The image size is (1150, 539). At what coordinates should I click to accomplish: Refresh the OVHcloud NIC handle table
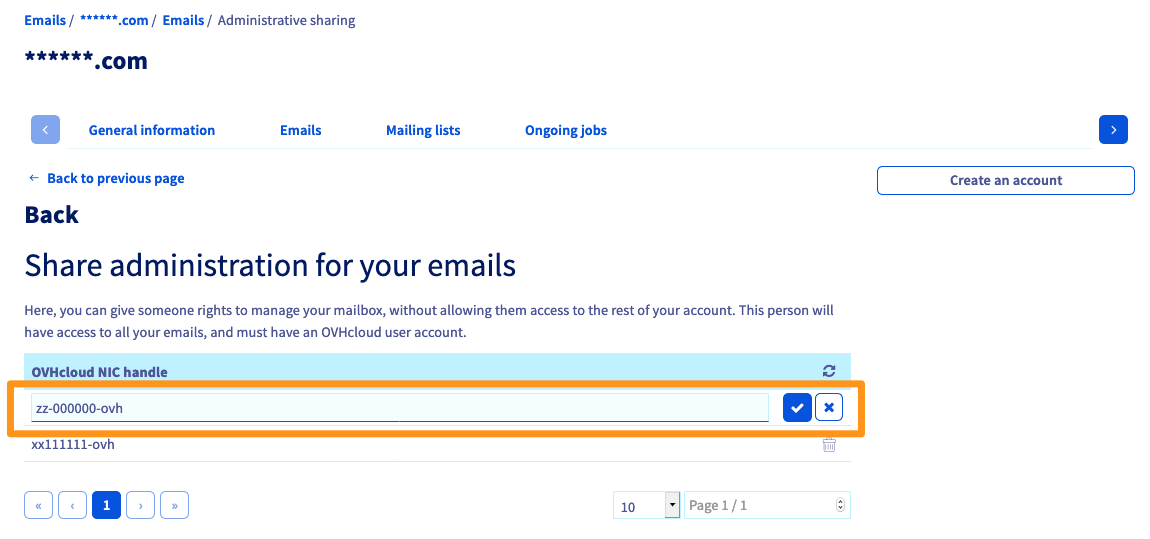(x=829, y=371)
